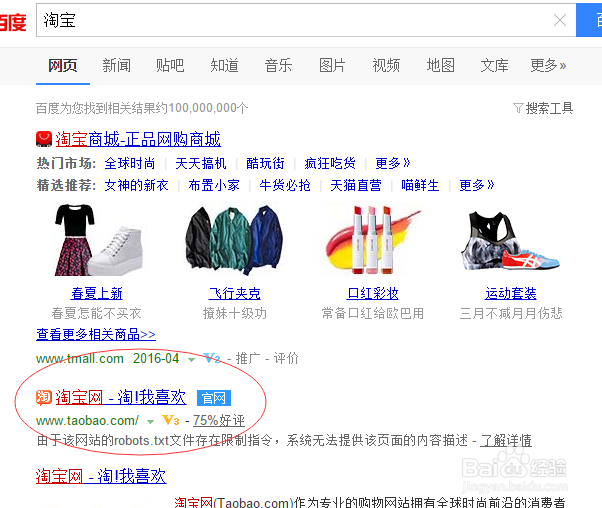This screenshot has width=602, height=508.
Task: Clear the search box with the X icon
Action: (x=560, y=20)
